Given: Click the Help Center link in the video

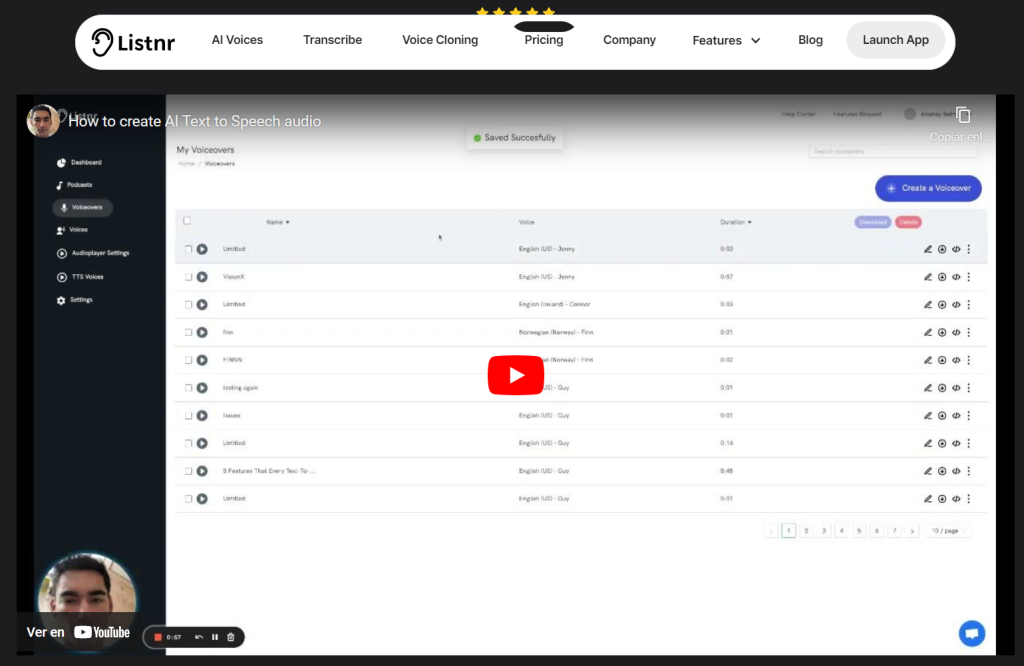Looking at the screenshot, I should point(798,114).
